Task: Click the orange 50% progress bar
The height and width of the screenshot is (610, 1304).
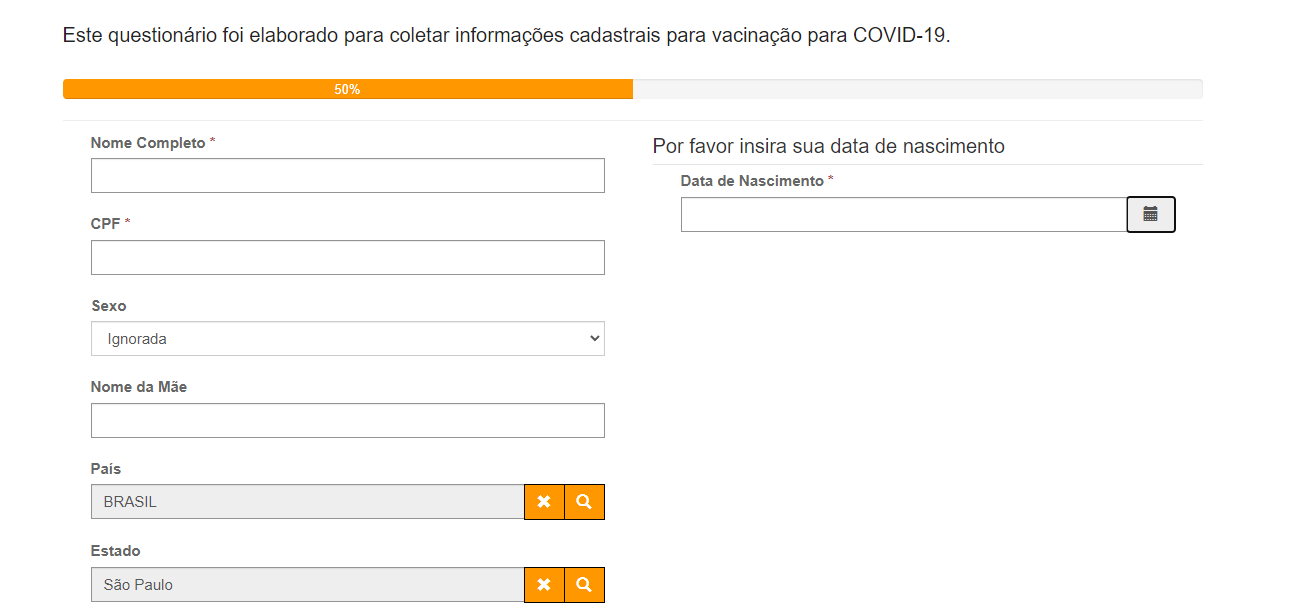Action: (347, 89)
